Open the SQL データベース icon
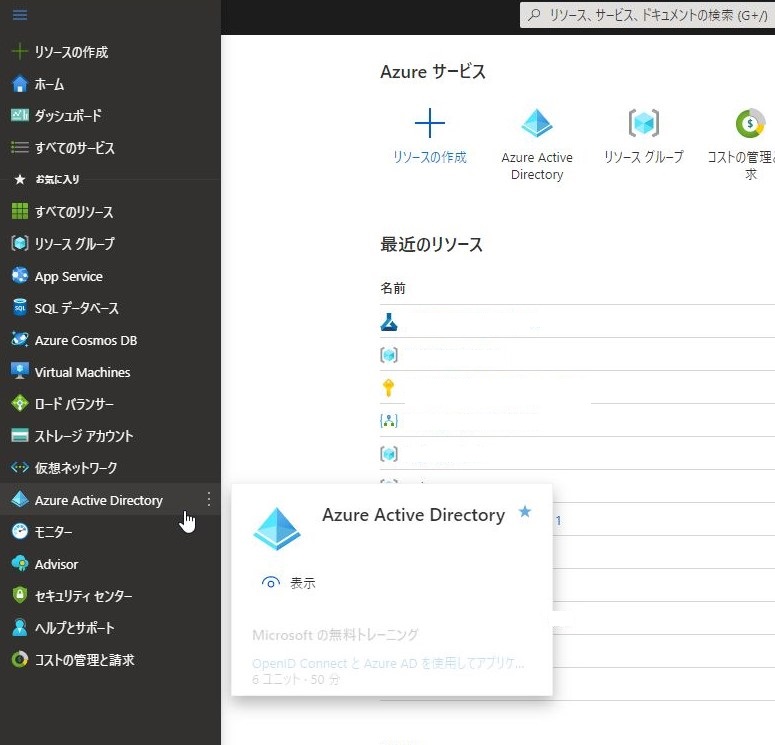The image size is (775, 745). pyautogui.click(x=20, y=307)
